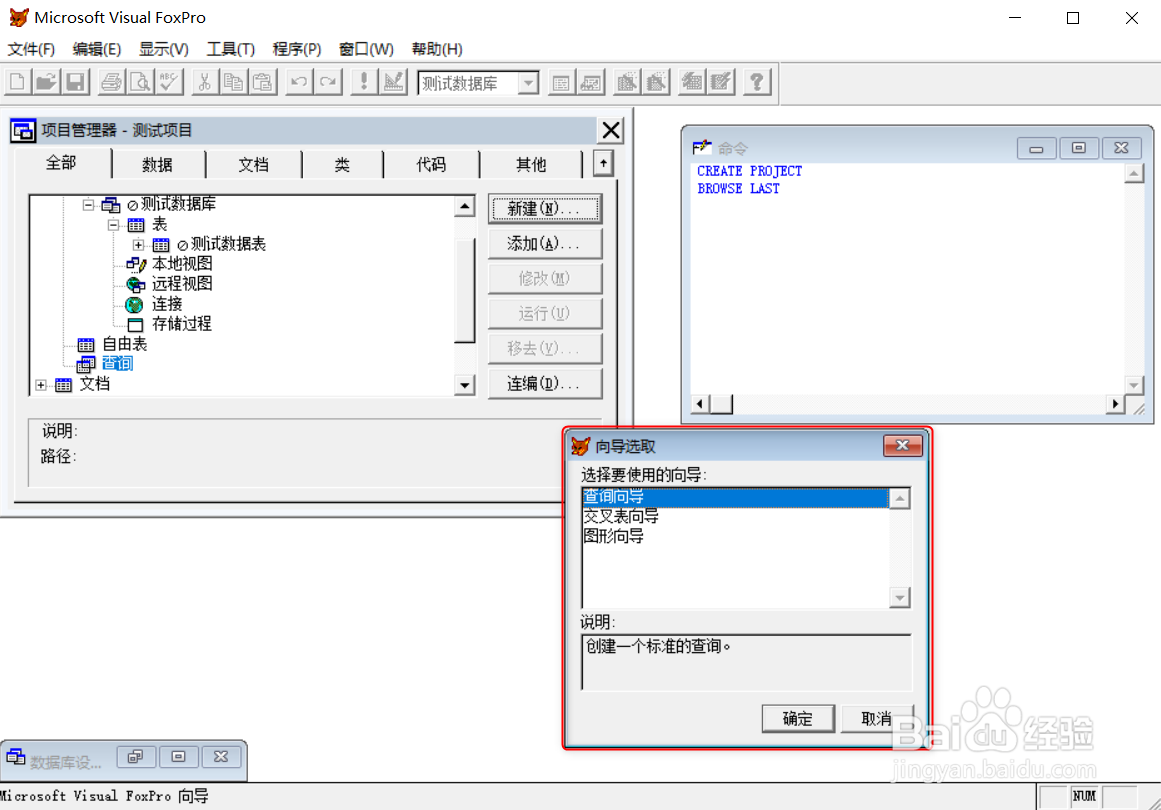This screenshot has width=1161, height=810.
Task: Click the restore button of the 数据库设... window
Action: click(x=135, y=757)
